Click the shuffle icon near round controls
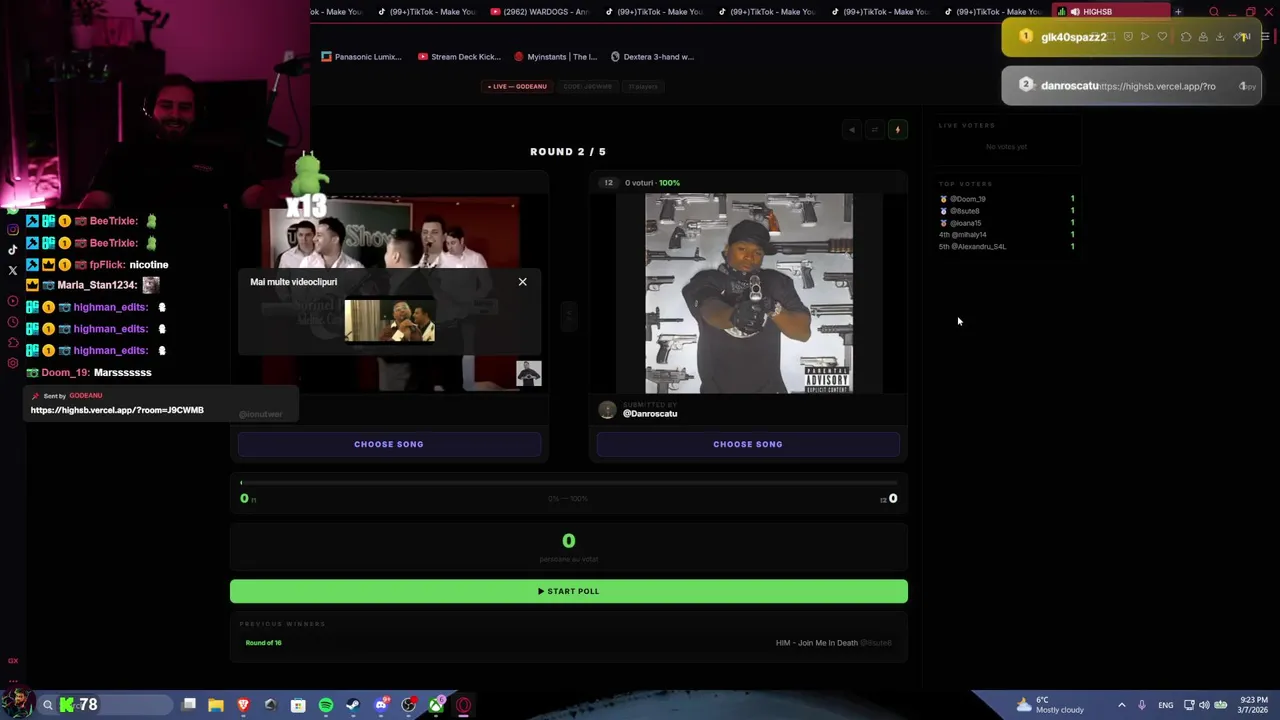Image resolution: width=1280 pixels, height=720 pixels. click(x=875, y=129)
